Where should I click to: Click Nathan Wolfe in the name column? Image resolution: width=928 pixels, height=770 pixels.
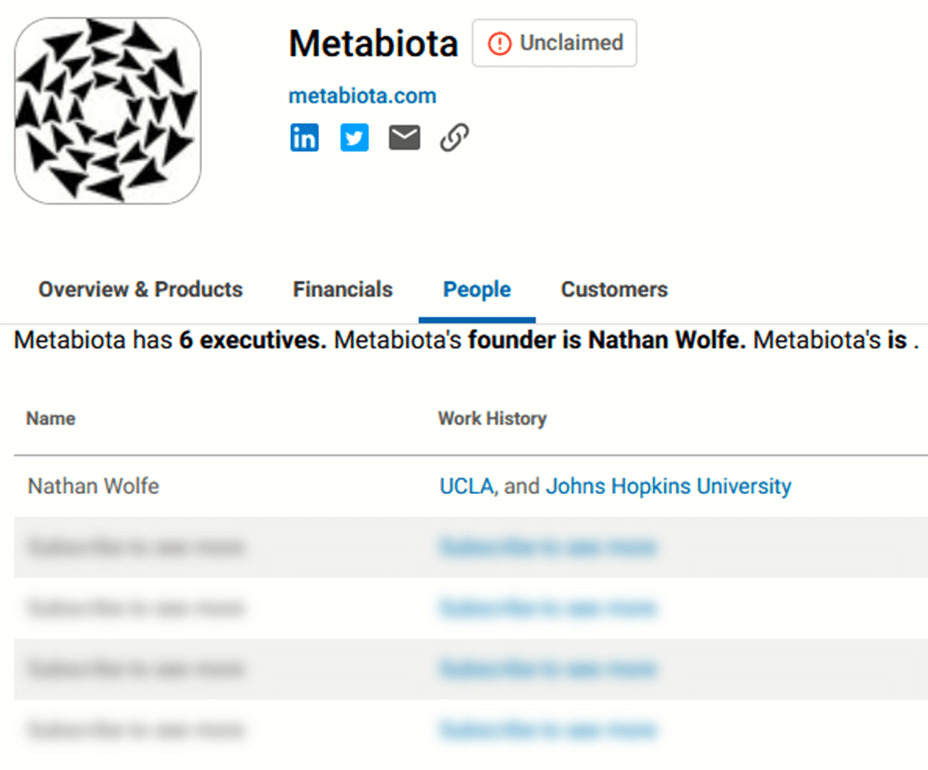[94, 487]
